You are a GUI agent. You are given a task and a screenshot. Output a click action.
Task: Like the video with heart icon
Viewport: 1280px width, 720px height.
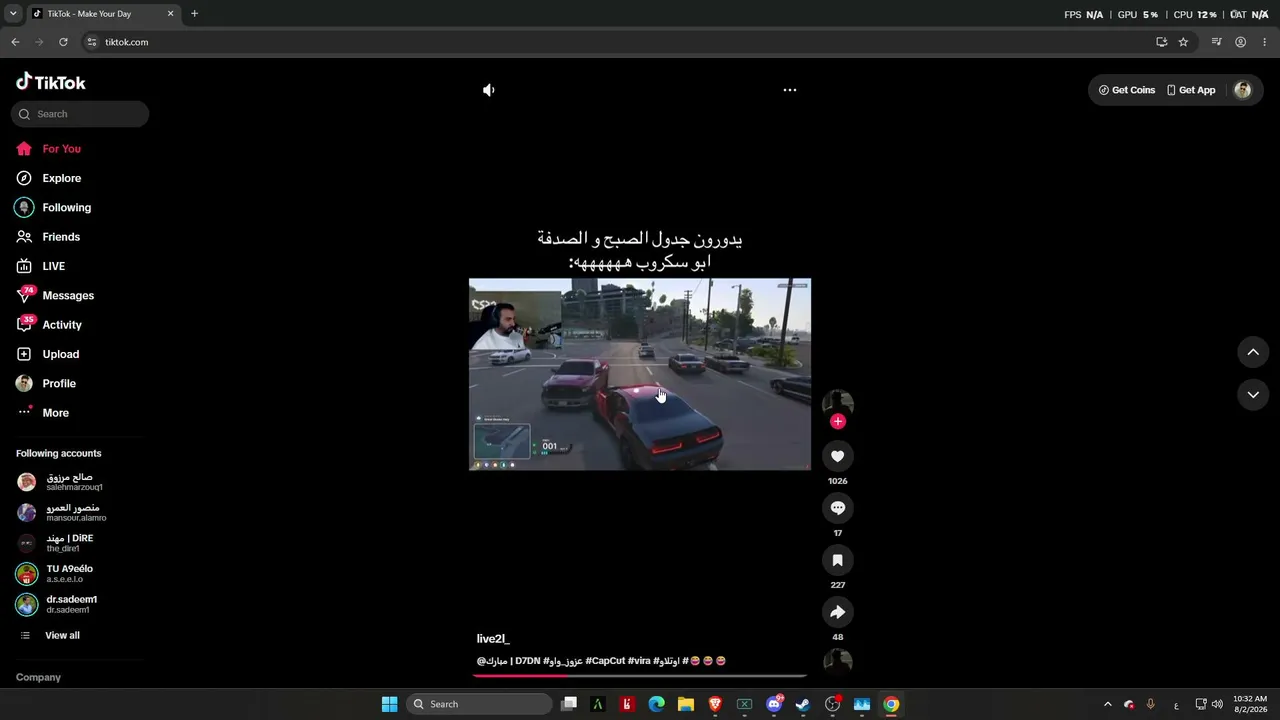838,456
